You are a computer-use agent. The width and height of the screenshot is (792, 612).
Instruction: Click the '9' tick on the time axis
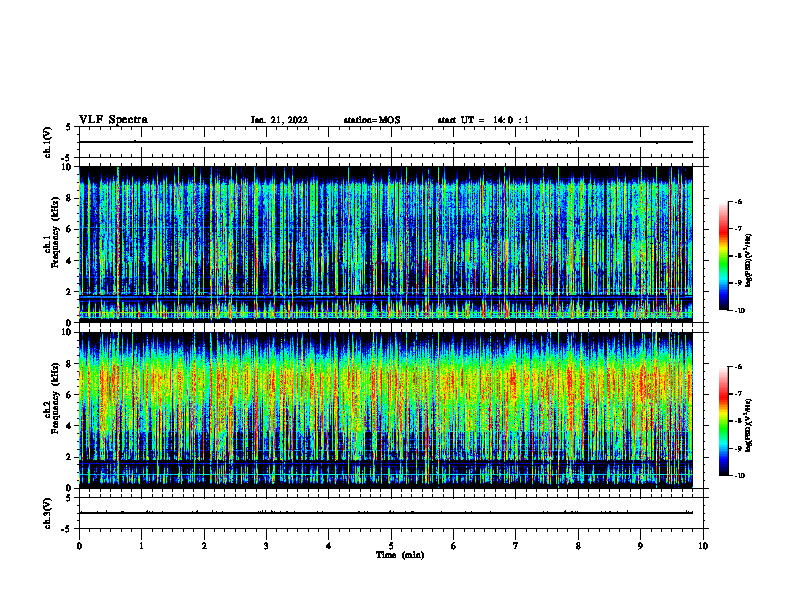640,546
